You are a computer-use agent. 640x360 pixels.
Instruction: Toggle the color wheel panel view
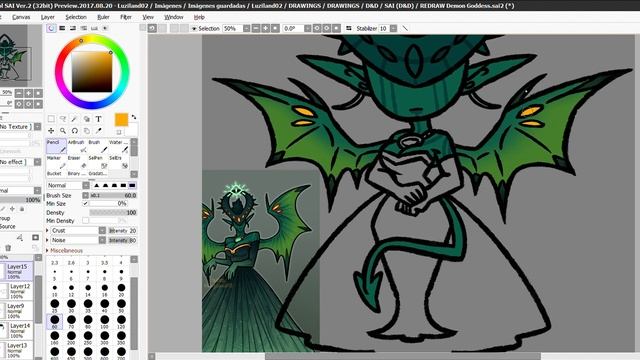point(51,28)
